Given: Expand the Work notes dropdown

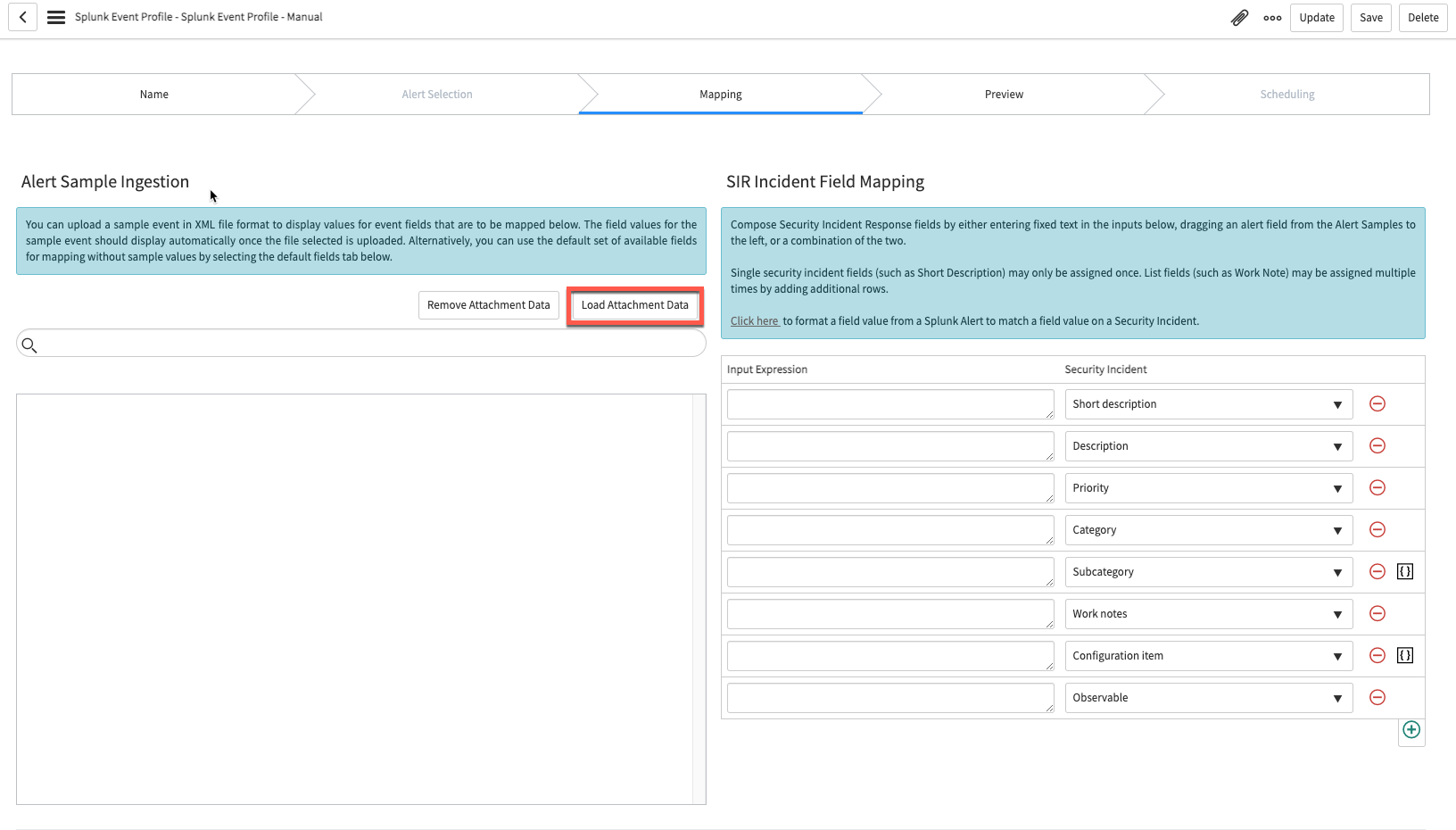Looking at the screenshot, I should point(1209,614).
